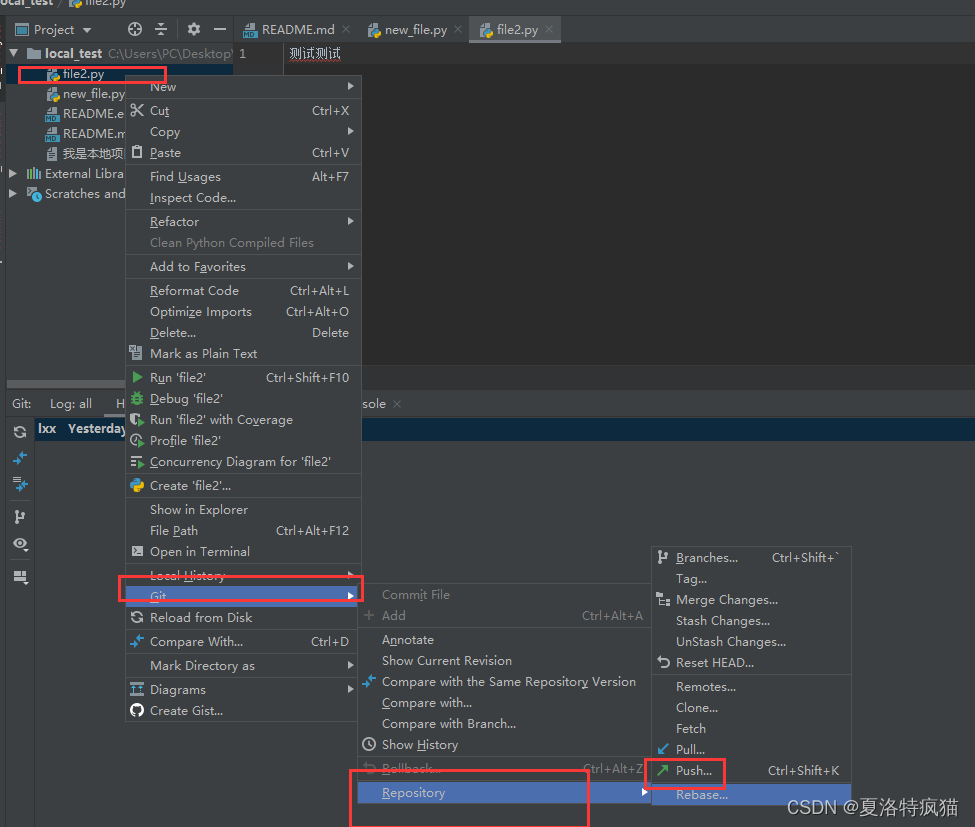This screenshot has height=827, width=975.
Task: Toggle Mark as Plain Text for file2
Action: [x=203, y=353]
